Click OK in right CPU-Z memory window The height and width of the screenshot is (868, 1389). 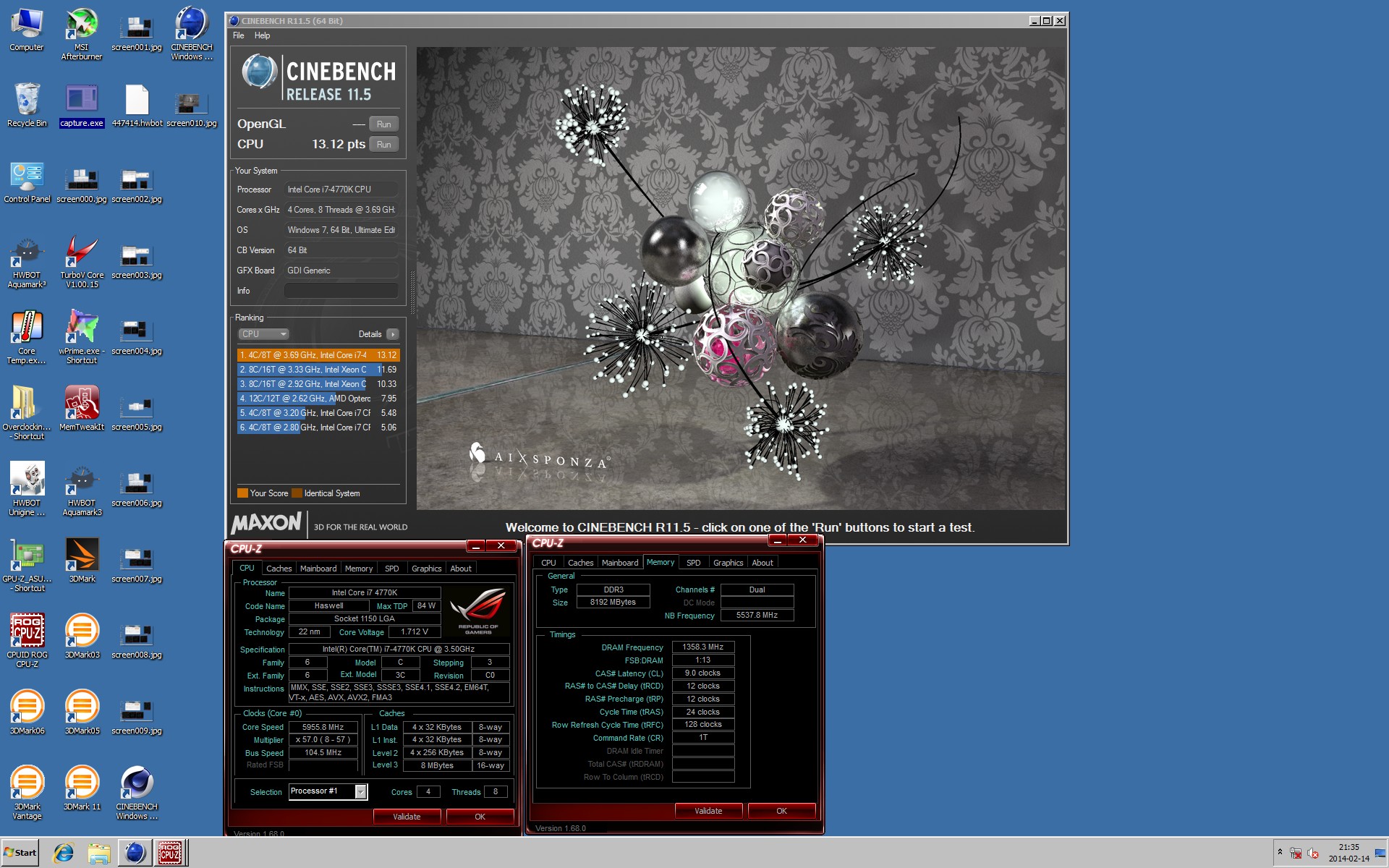click(x=781, y=811)
